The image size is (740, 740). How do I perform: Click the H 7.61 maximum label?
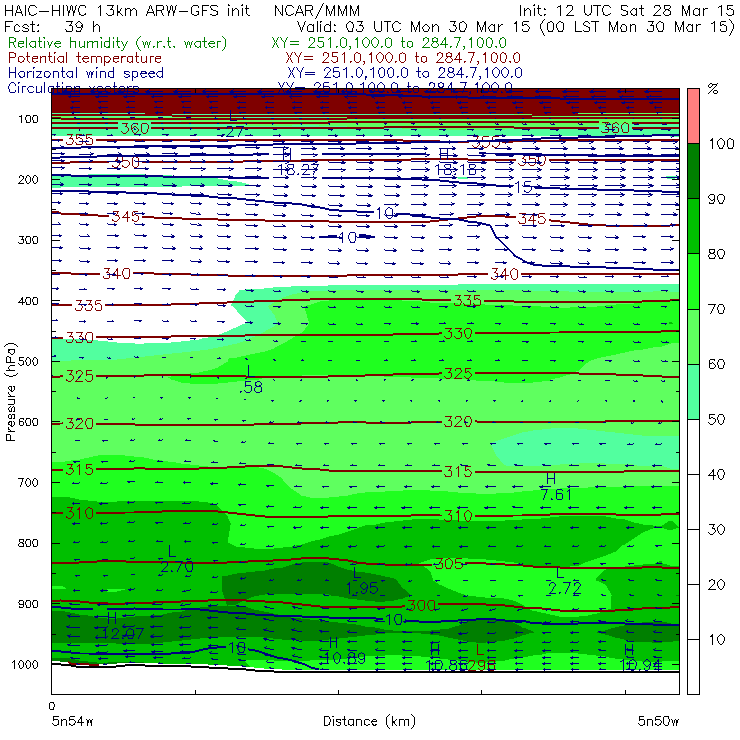(x=556, y=487)
